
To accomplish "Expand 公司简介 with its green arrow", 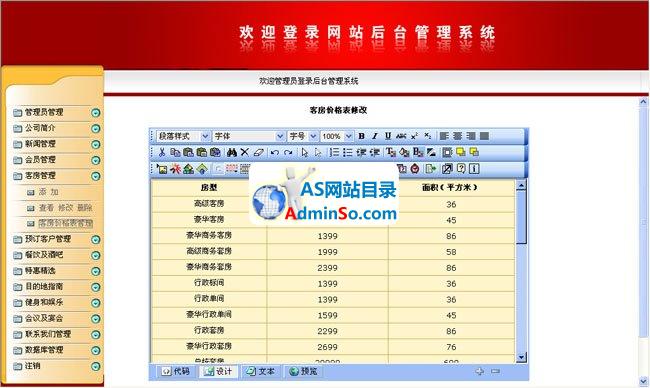I will [96, 129].
